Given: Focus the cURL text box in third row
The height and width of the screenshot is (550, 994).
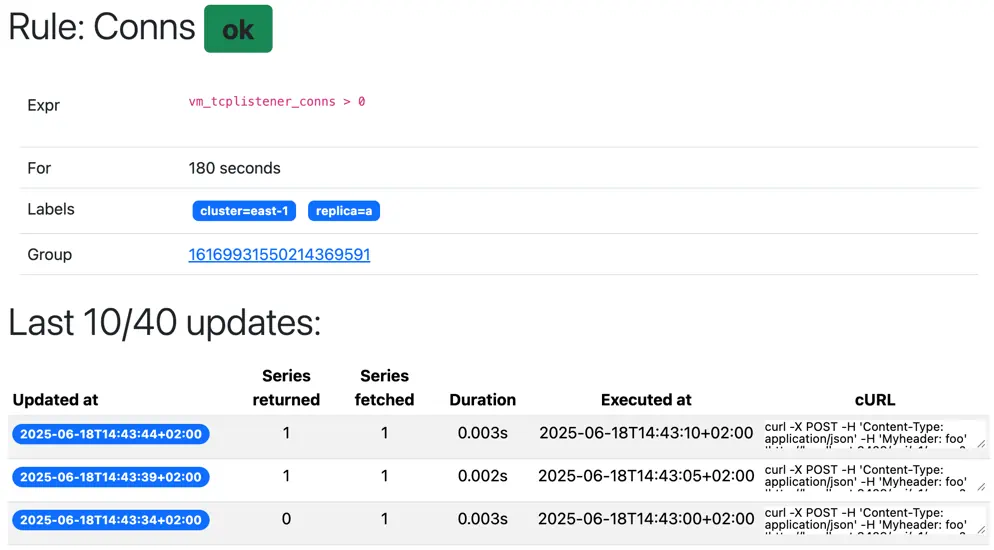Looking at the screenshot, I should tap(868, 520).
